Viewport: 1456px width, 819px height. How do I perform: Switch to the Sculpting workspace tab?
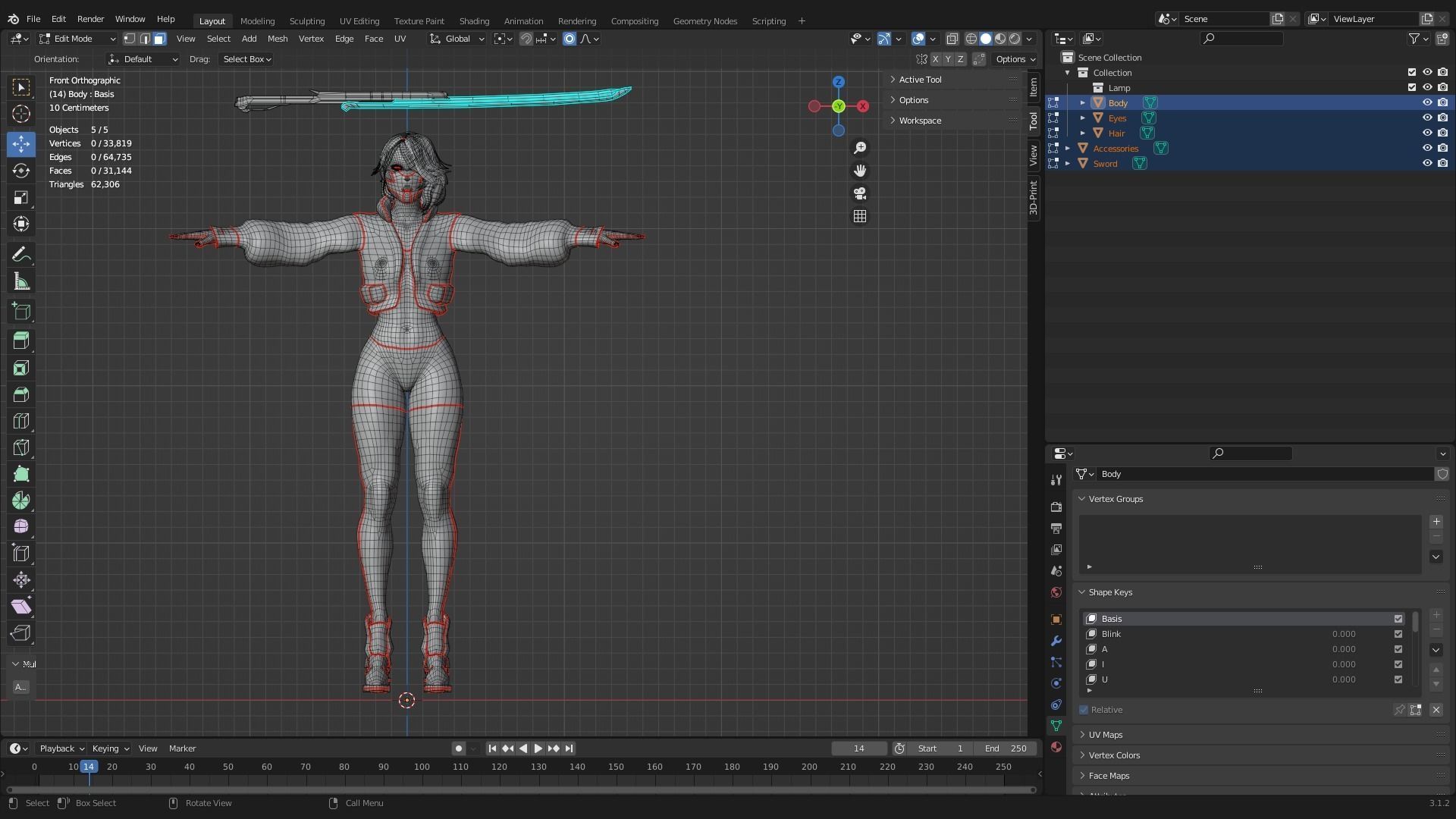click(x=307, y=21)
